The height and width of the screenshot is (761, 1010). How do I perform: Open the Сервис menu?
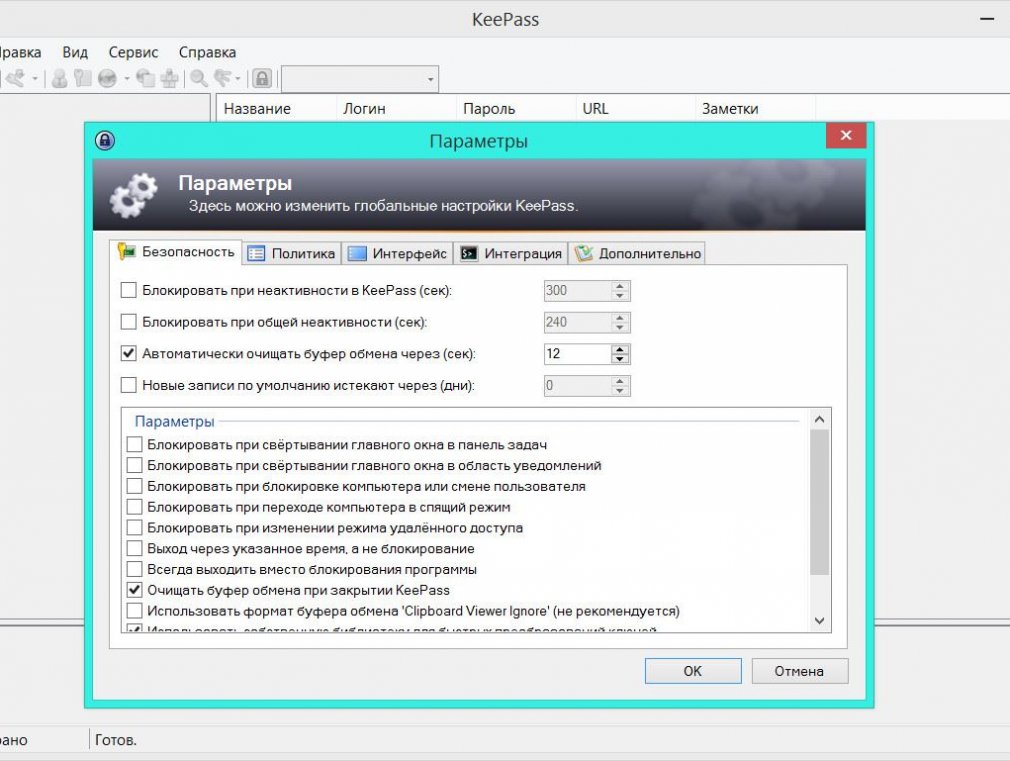[133, 52]
